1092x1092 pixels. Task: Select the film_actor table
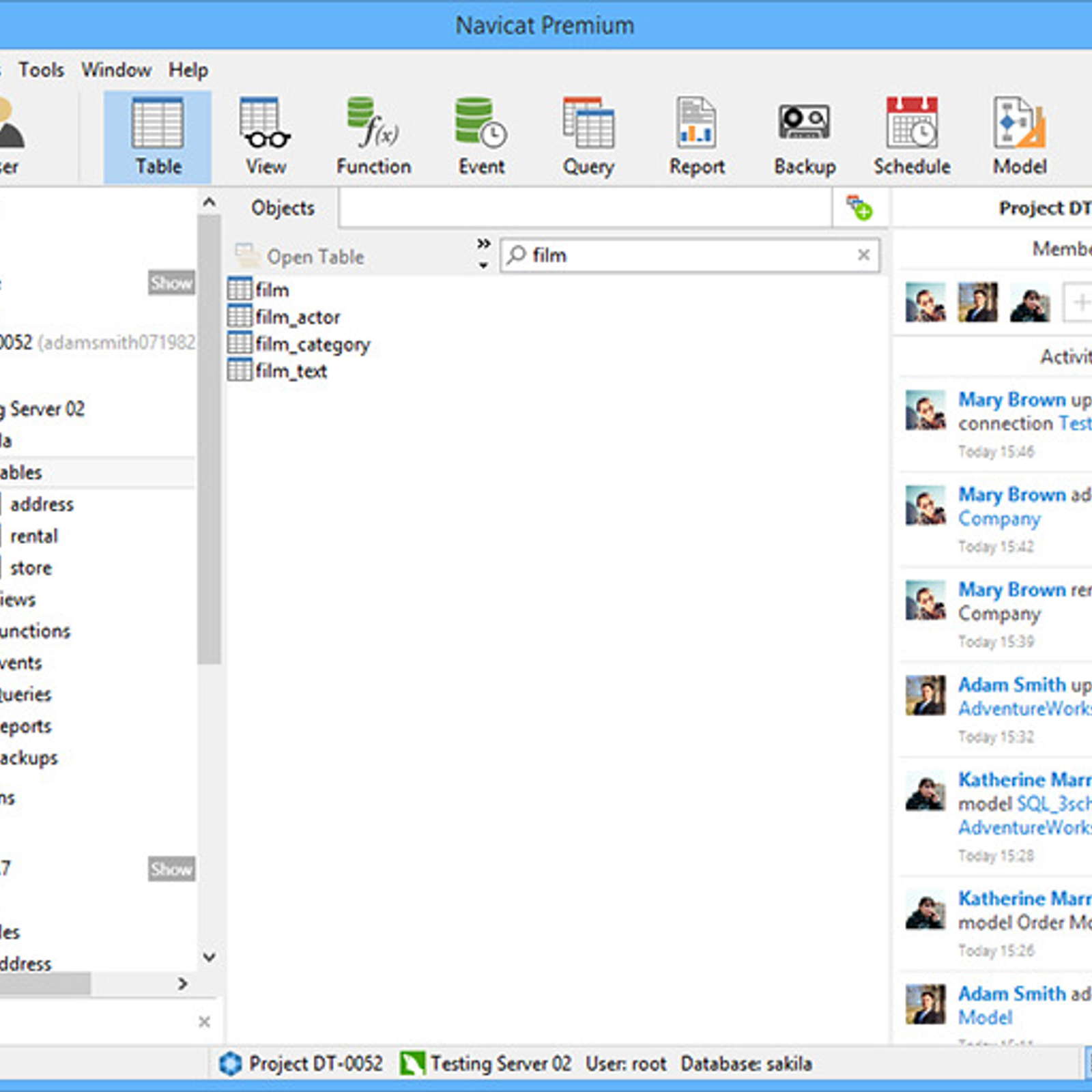click(x=284, y=317)
